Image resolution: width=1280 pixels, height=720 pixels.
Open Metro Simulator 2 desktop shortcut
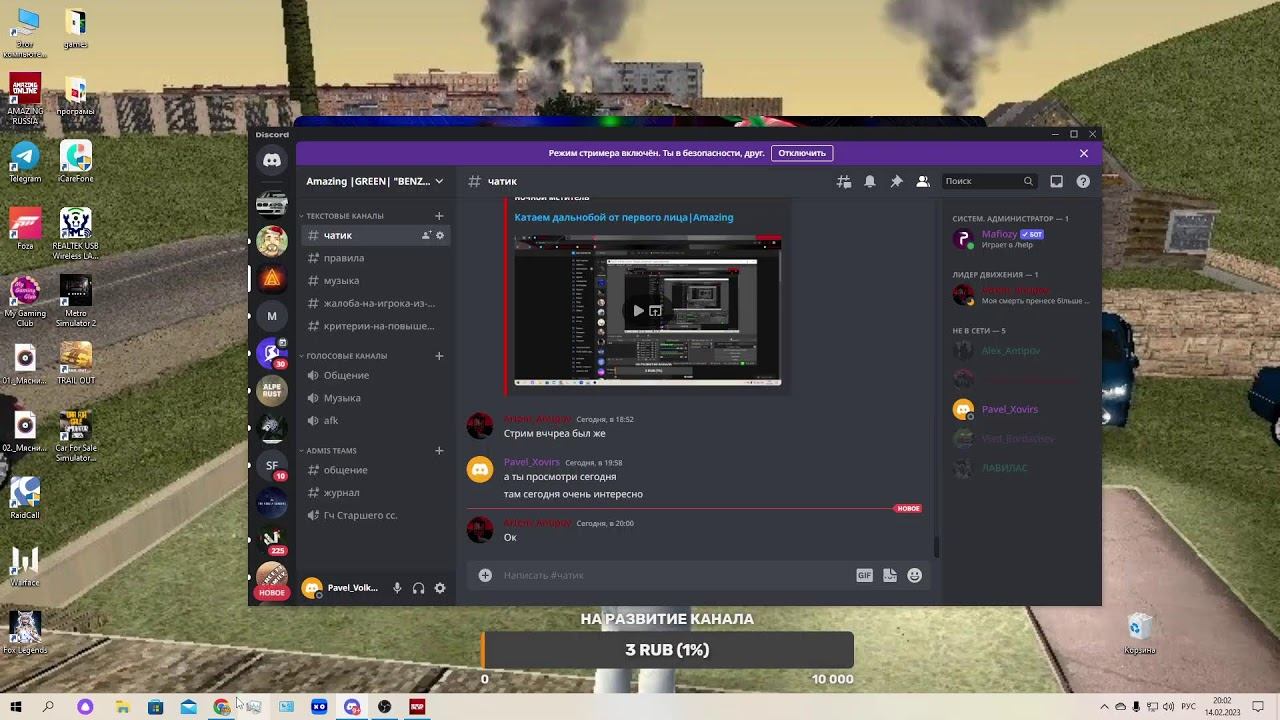76,300
